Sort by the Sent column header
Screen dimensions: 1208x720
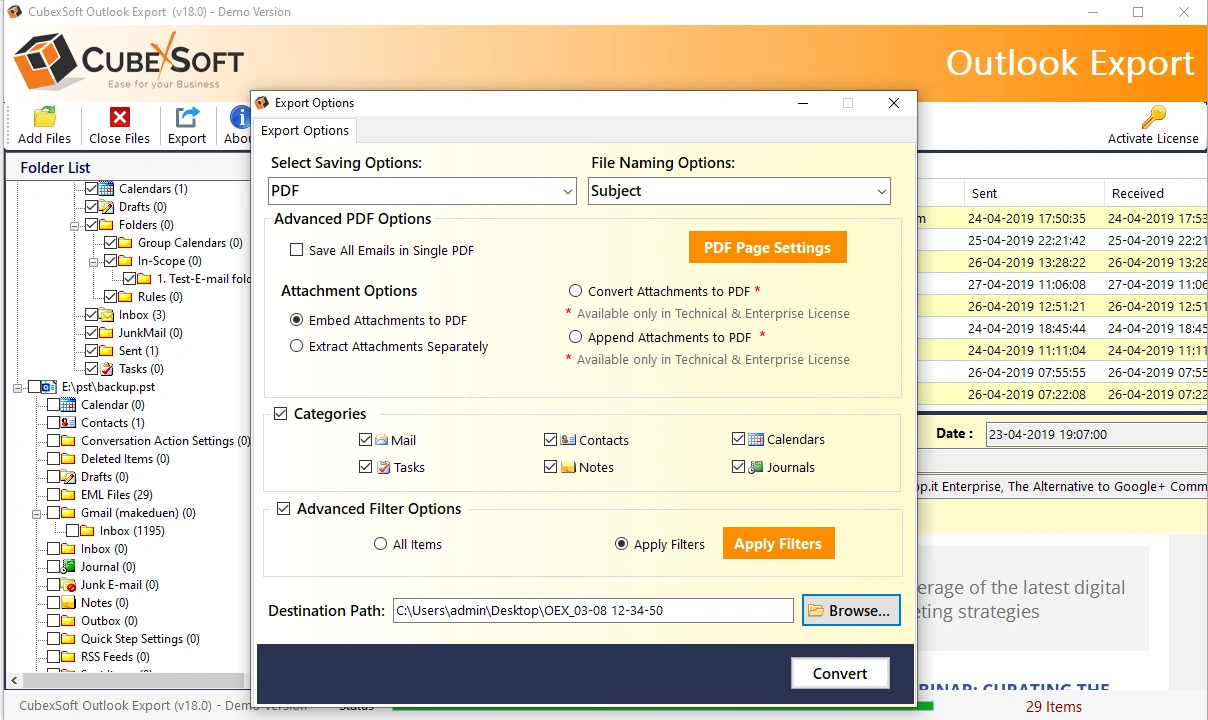tap(1034, 193)
